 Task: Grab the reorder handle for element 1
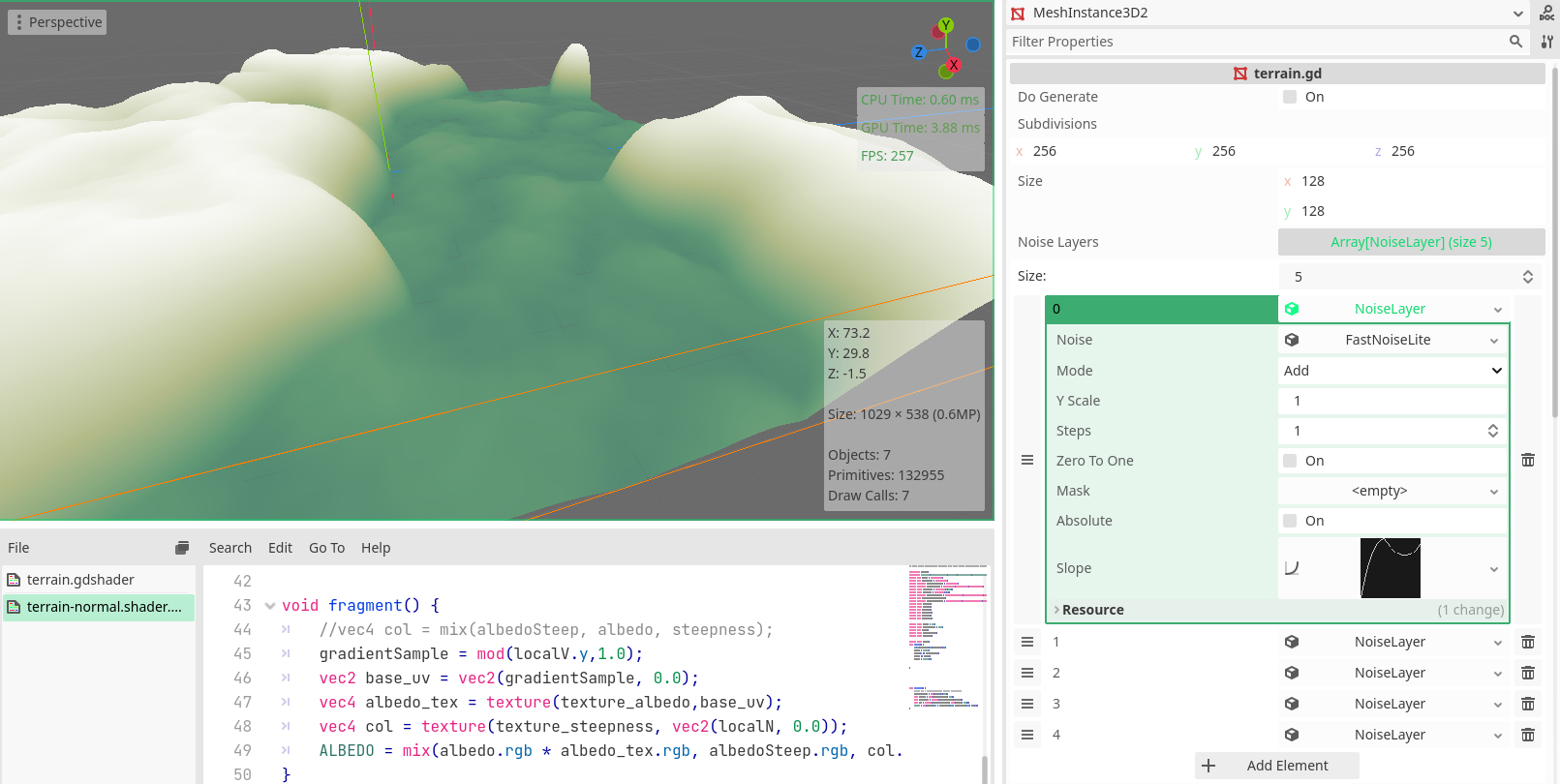pos(1027,642)
